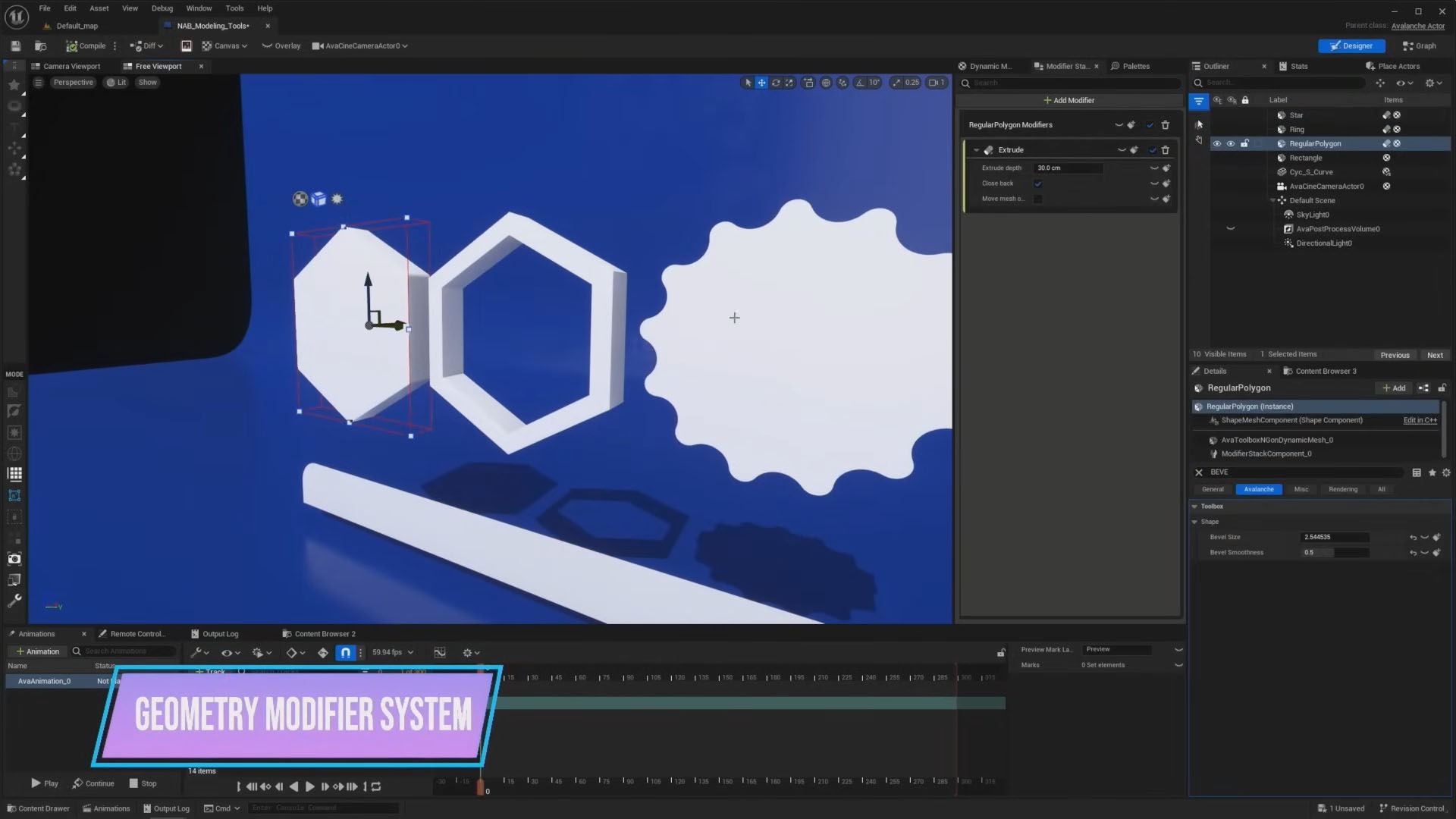Image resolution: width=1456 pixels, height=819 pixels.
Task: Click the Outliner filter icon
Action: (x=1198, y=100)
